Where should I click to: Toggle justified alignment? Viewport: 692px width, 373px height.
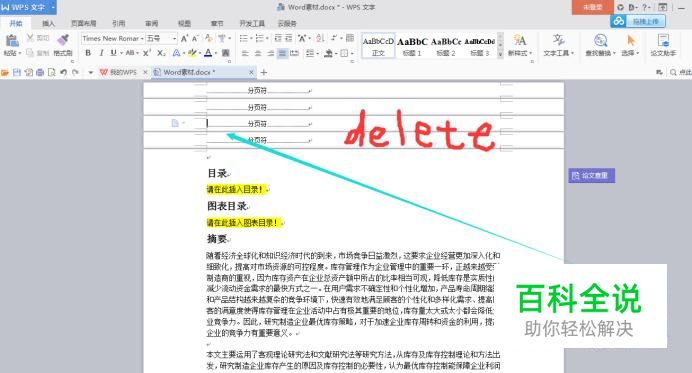[282, 53]
